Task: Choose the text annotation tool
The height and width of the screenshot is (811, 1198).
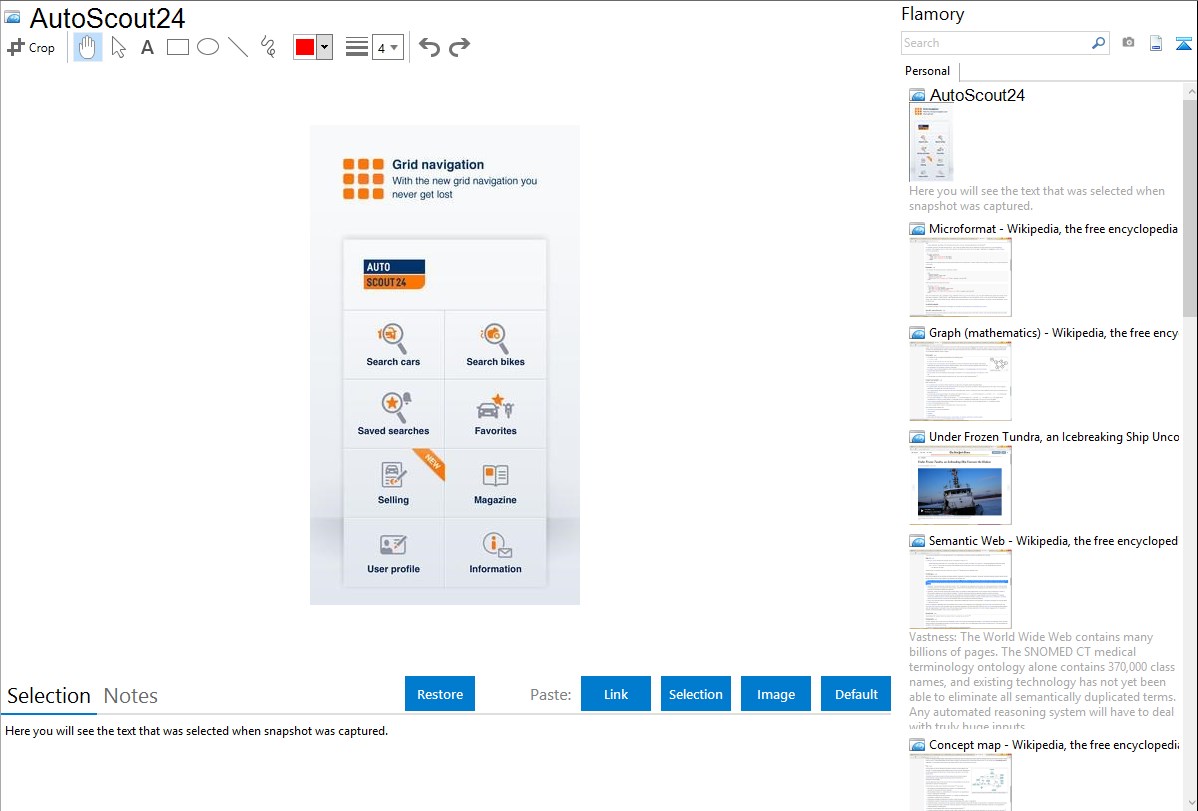Action: pos(147,47)
